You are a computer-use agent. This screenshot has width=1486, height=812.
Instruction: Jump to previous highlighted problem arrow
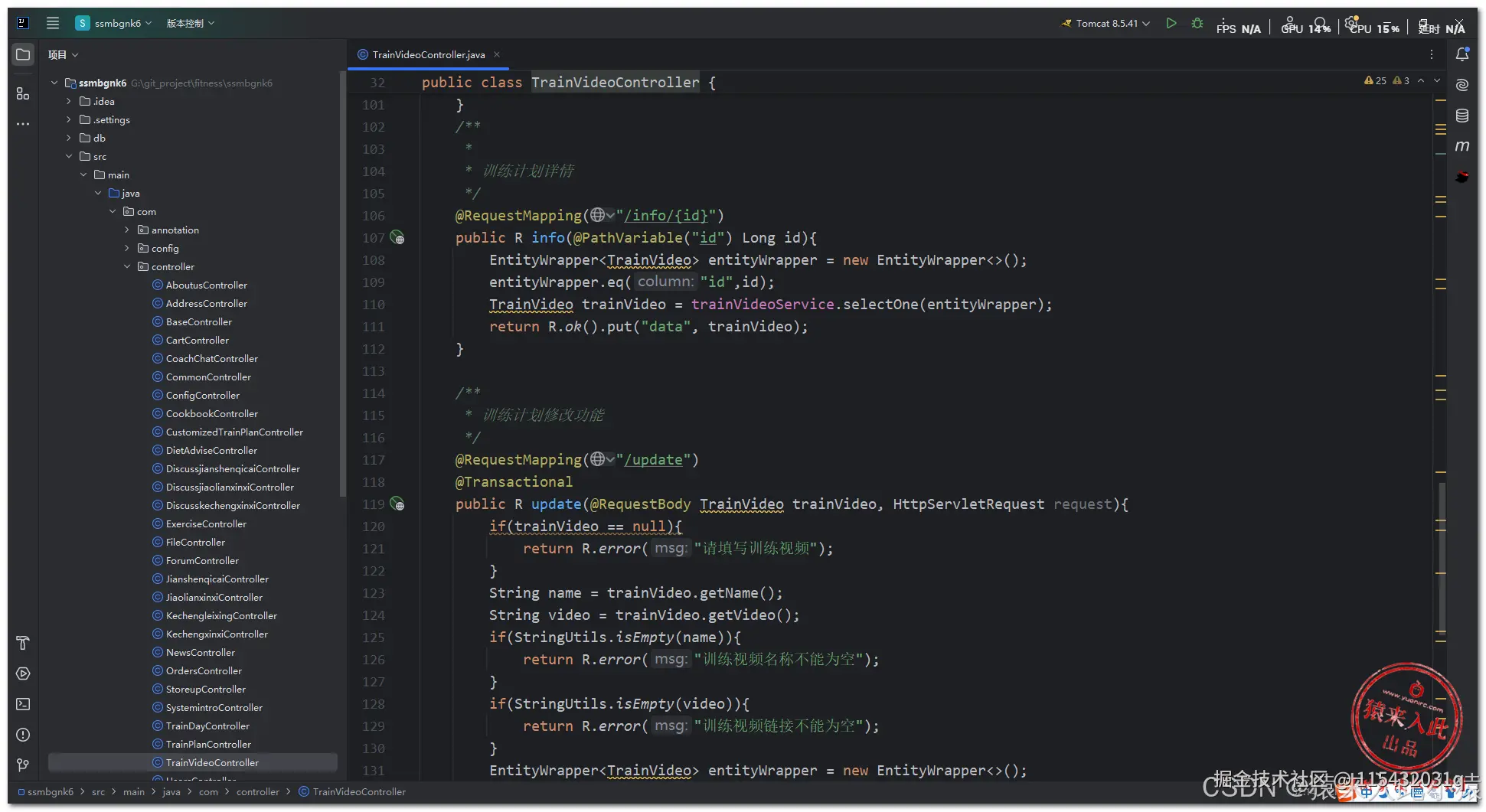[1421, 80]
